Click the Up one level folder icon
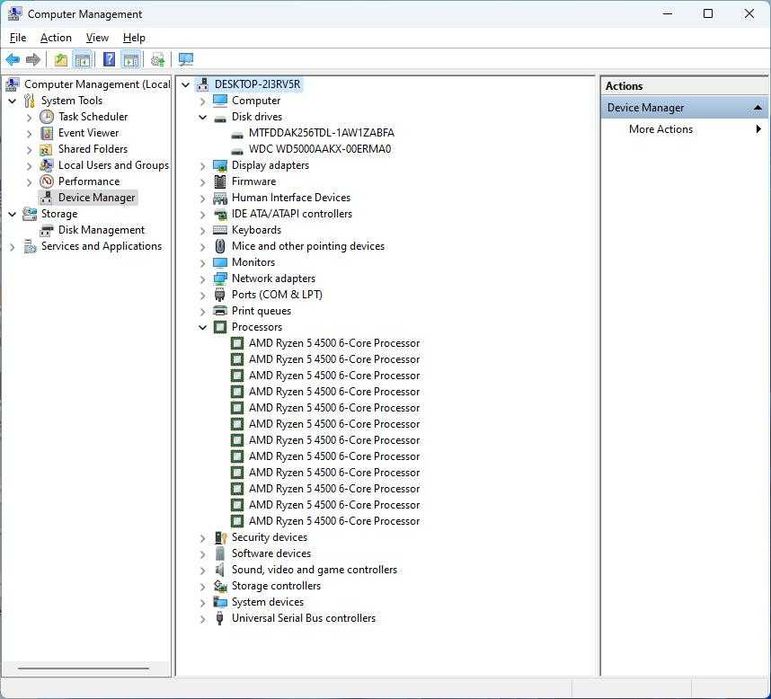The image size is (771, 699). point(61,60)
